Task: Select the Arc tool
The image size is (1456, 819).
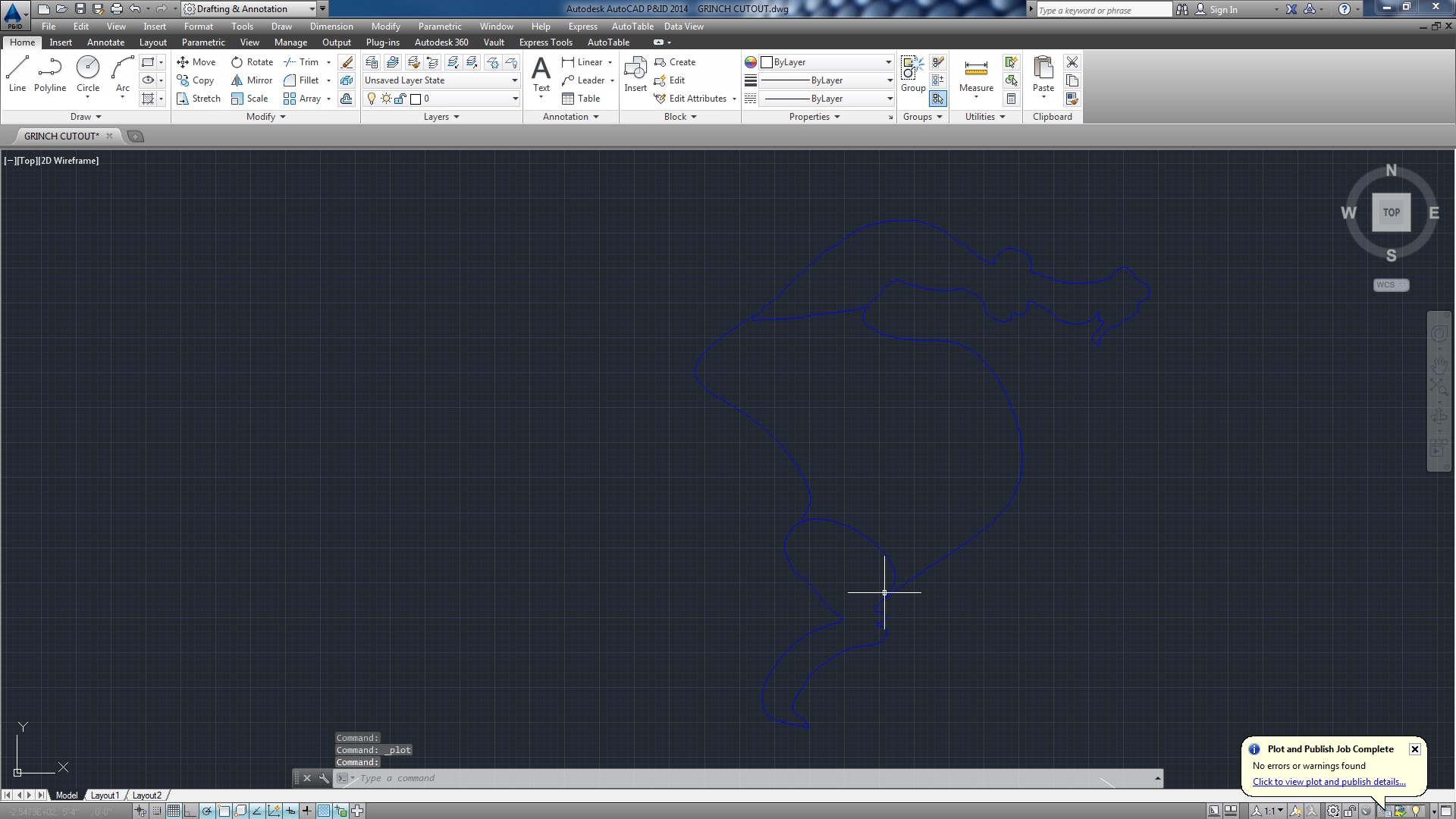Action: point(123,74)
